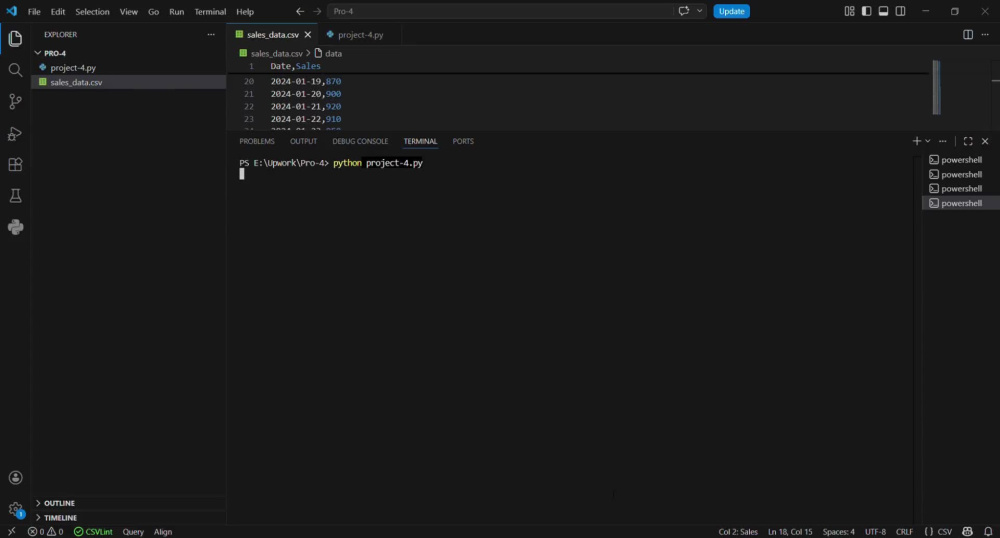This screenshot has width=1000, height=538.
Task: Open the Terminal menu
Action: (x=210, y=11)
